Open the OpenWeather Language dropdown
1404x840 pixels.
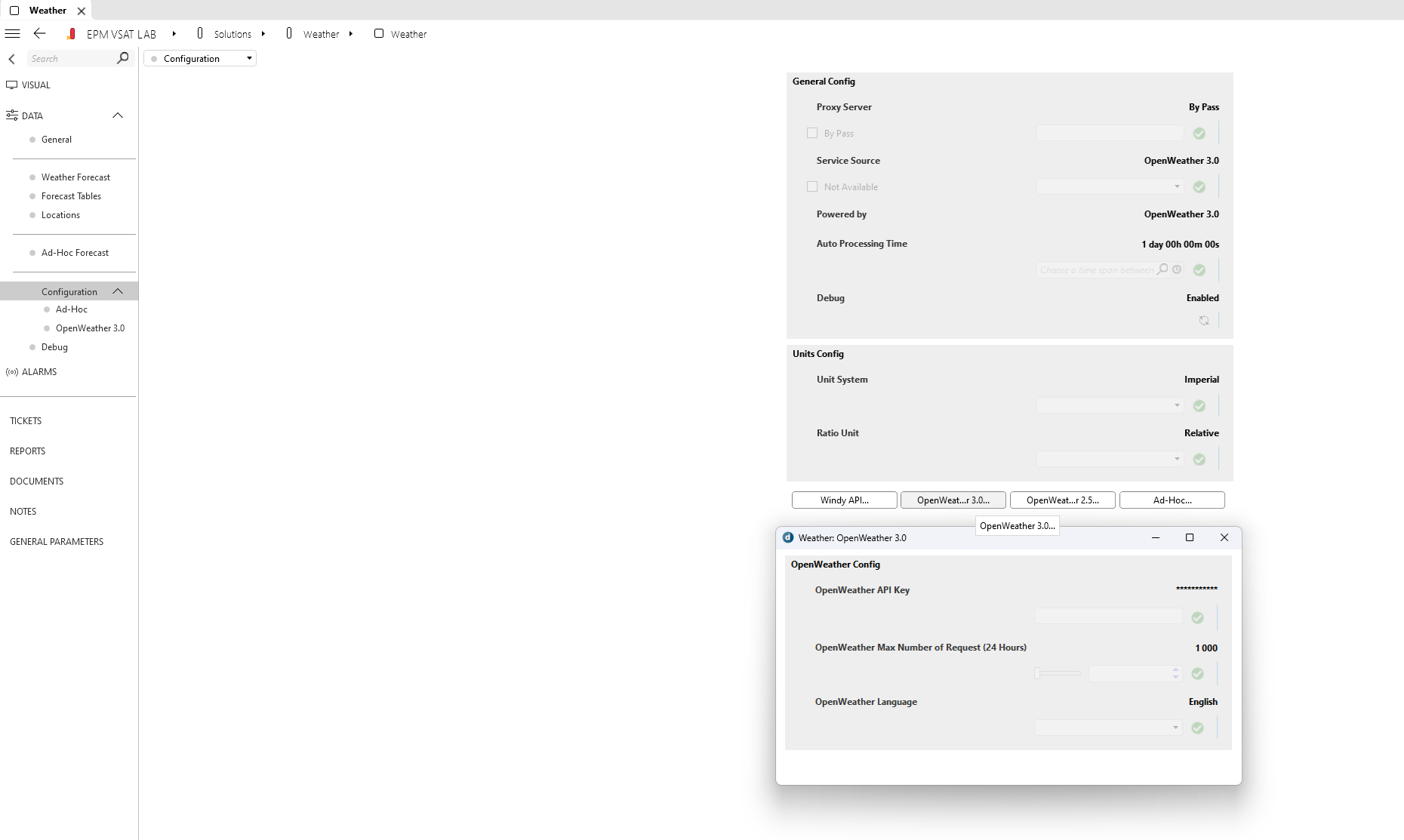[1108, 728]
